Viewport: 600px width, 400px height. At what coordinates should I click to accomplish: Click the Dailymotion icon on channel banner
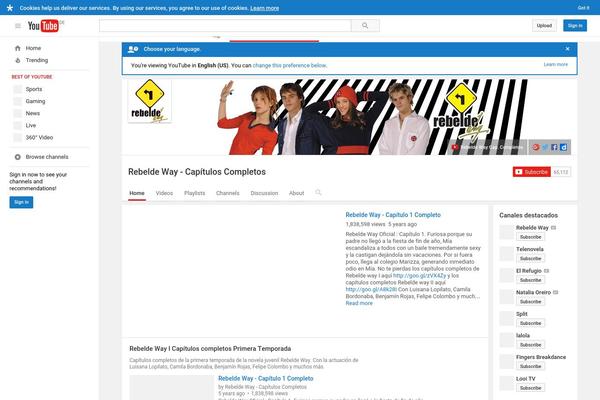coord(563,147)
